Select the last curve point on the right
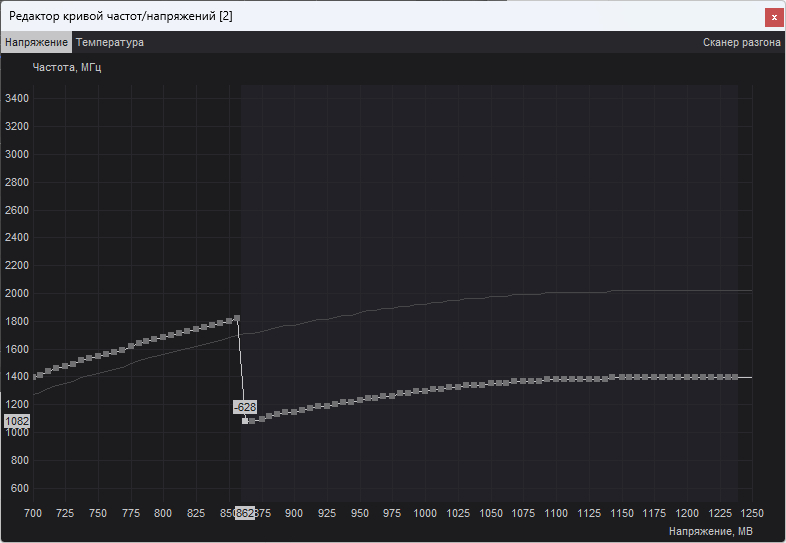 tap(735, 377)
